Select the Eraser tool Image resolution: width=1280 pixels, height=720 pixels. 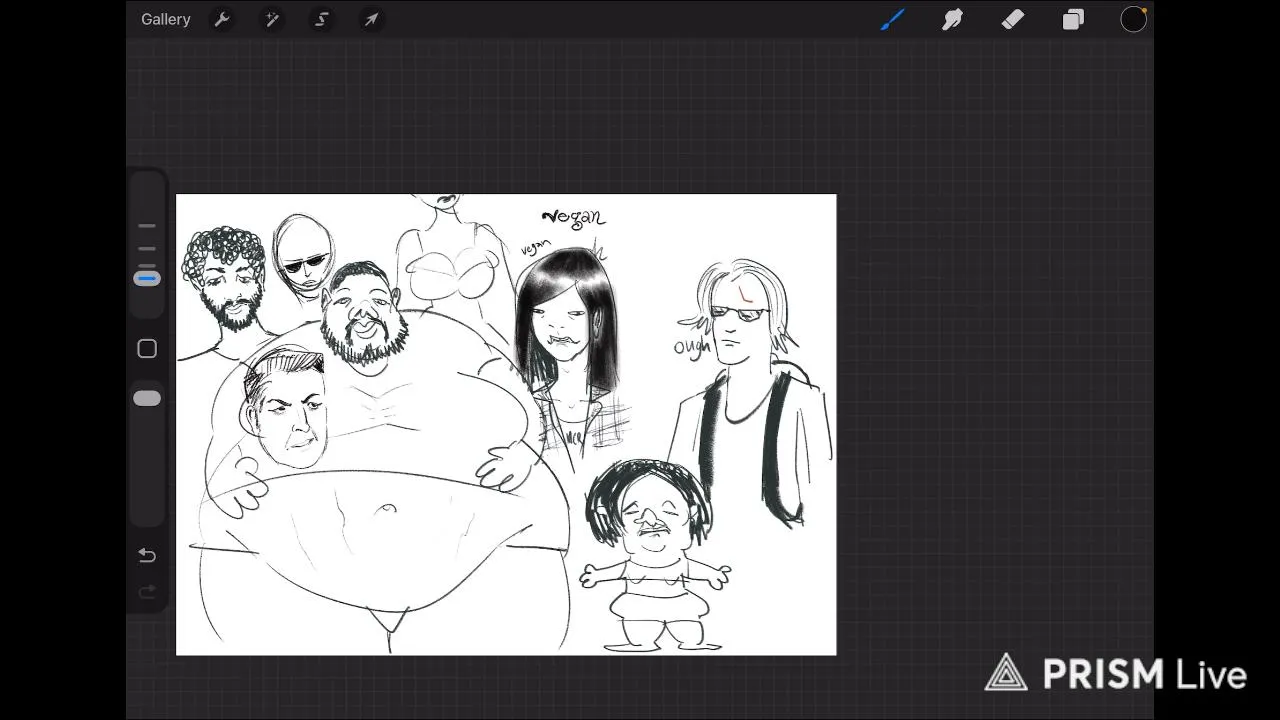click(1012, 19)
